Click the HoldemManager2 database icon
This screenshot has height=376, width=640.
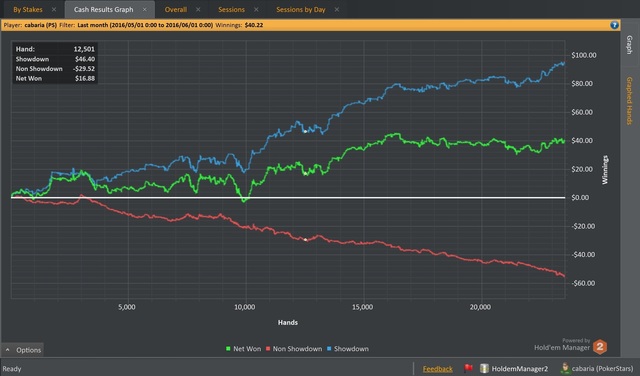(x=484, y=368)
